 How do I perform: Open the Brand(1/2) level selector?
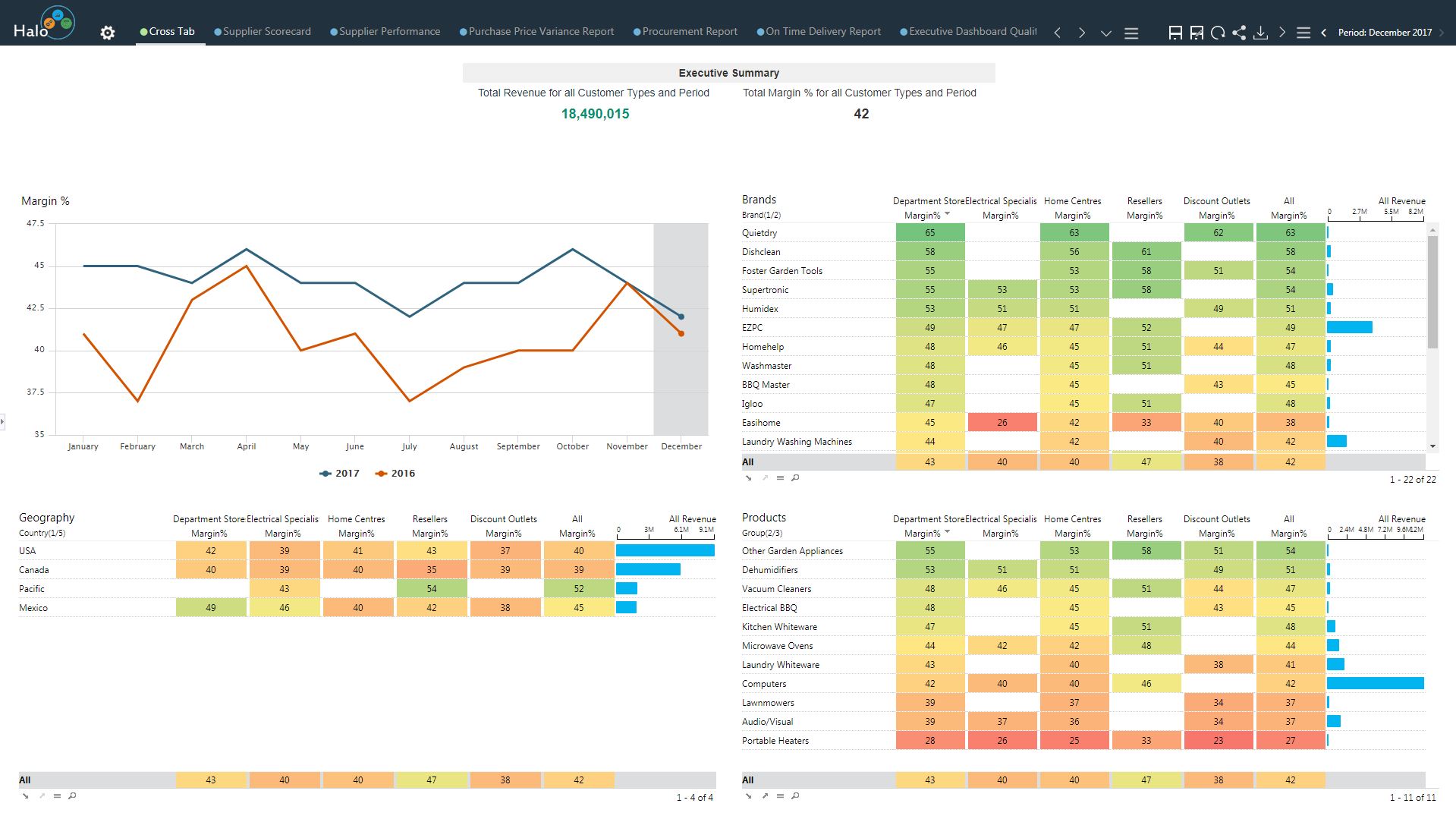(761, 216)
